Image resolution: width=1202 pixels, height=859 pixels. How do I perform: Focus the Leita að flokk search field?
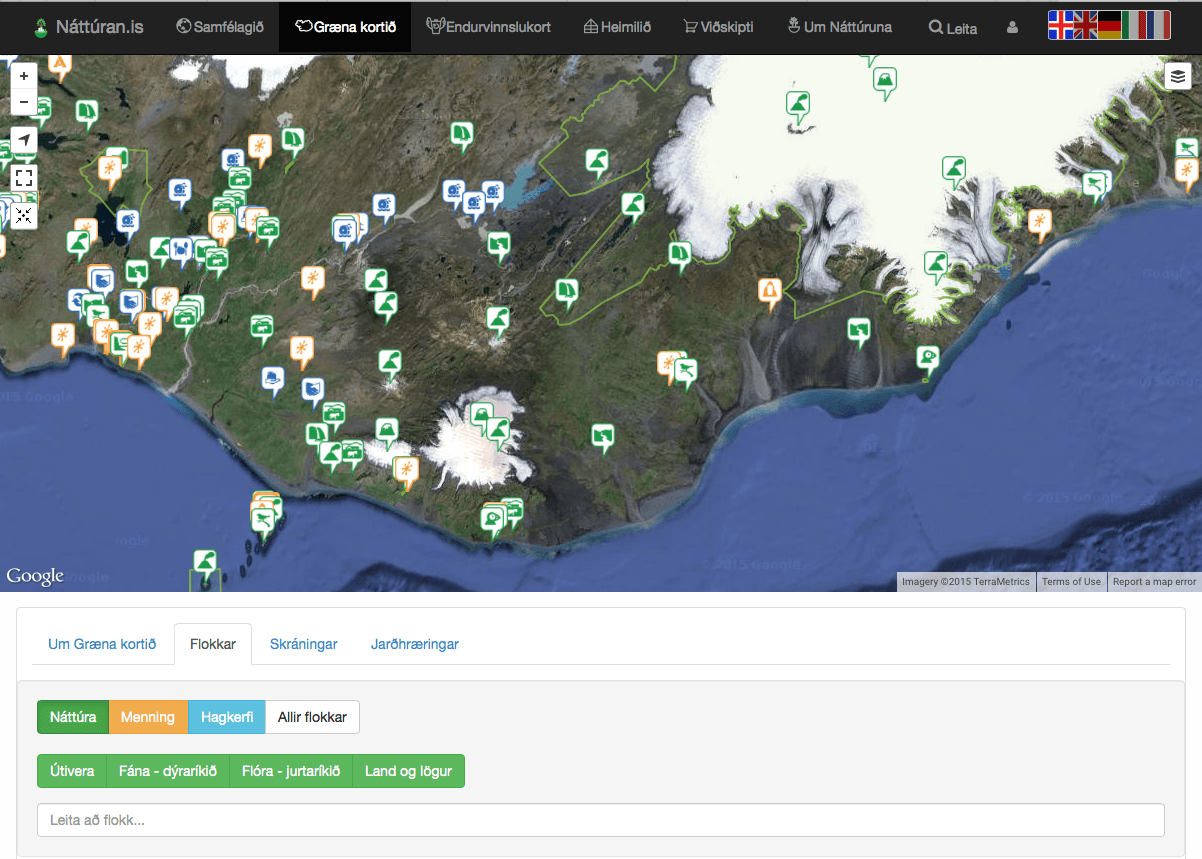(x=601, y=820)
